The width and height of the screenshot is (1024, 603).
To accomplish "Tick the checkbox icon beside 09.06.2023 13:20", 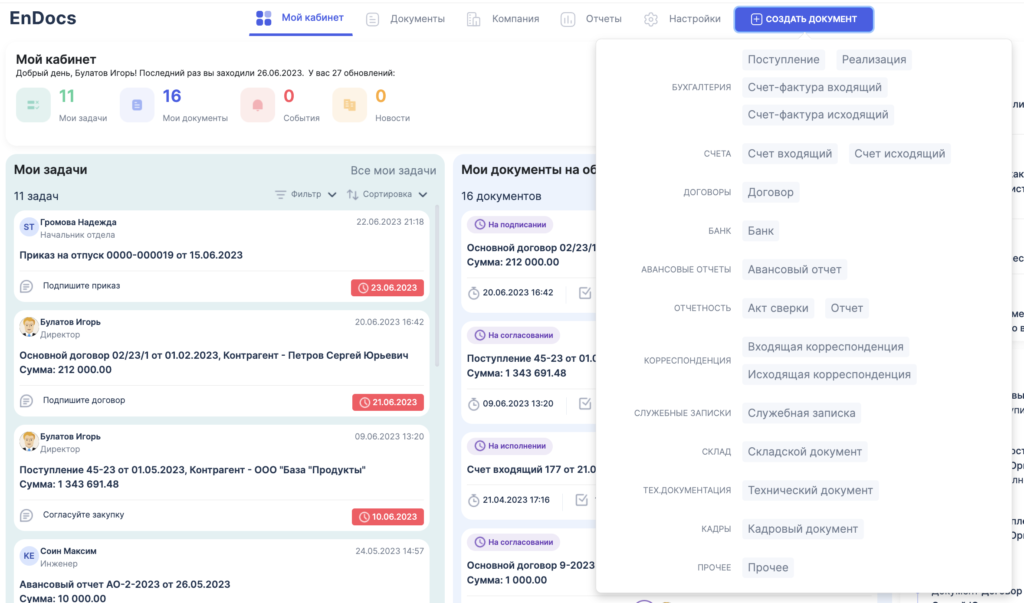I will pyautogui.click(x=584, y=404).
